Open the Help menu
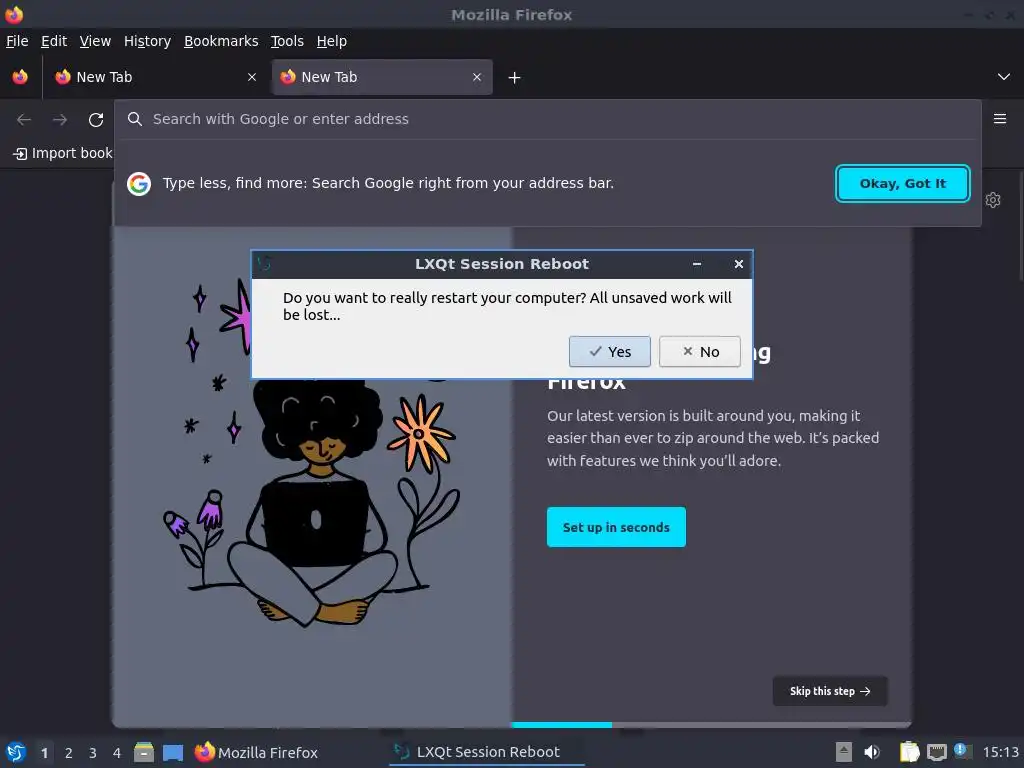This screenshot has height=768, width=1024. pos(332,41)
